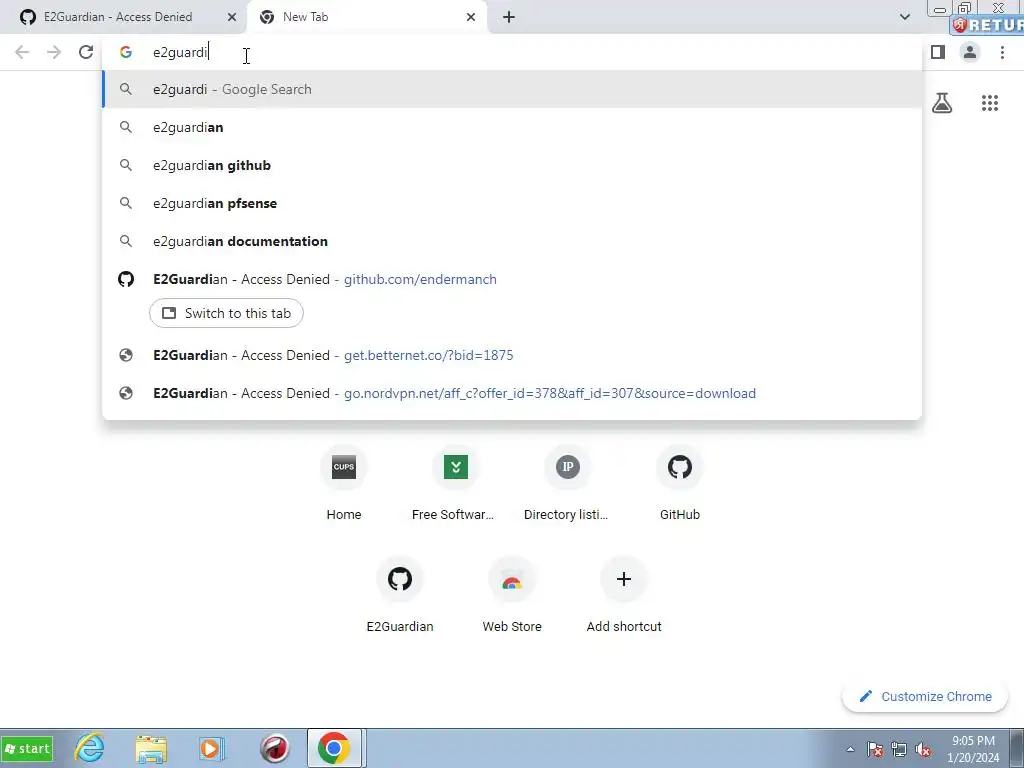This screenshot has height=768, width=1024.
Task: Open the profile avatar icon
Action: coord(970,52)
